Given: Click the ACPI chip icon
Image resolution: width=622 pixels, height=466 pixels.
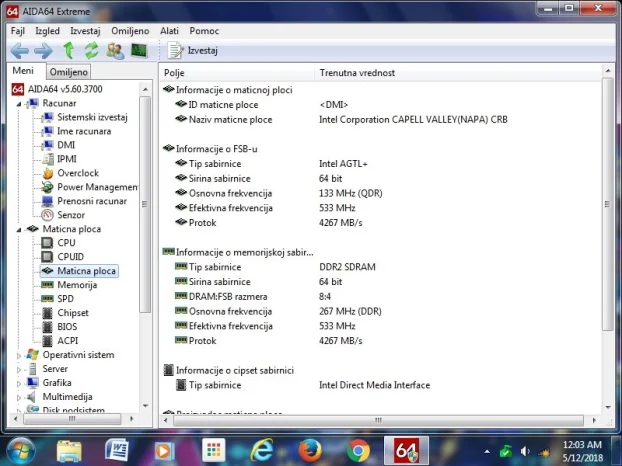Looking at the screenshot, I should coord(48,341).
